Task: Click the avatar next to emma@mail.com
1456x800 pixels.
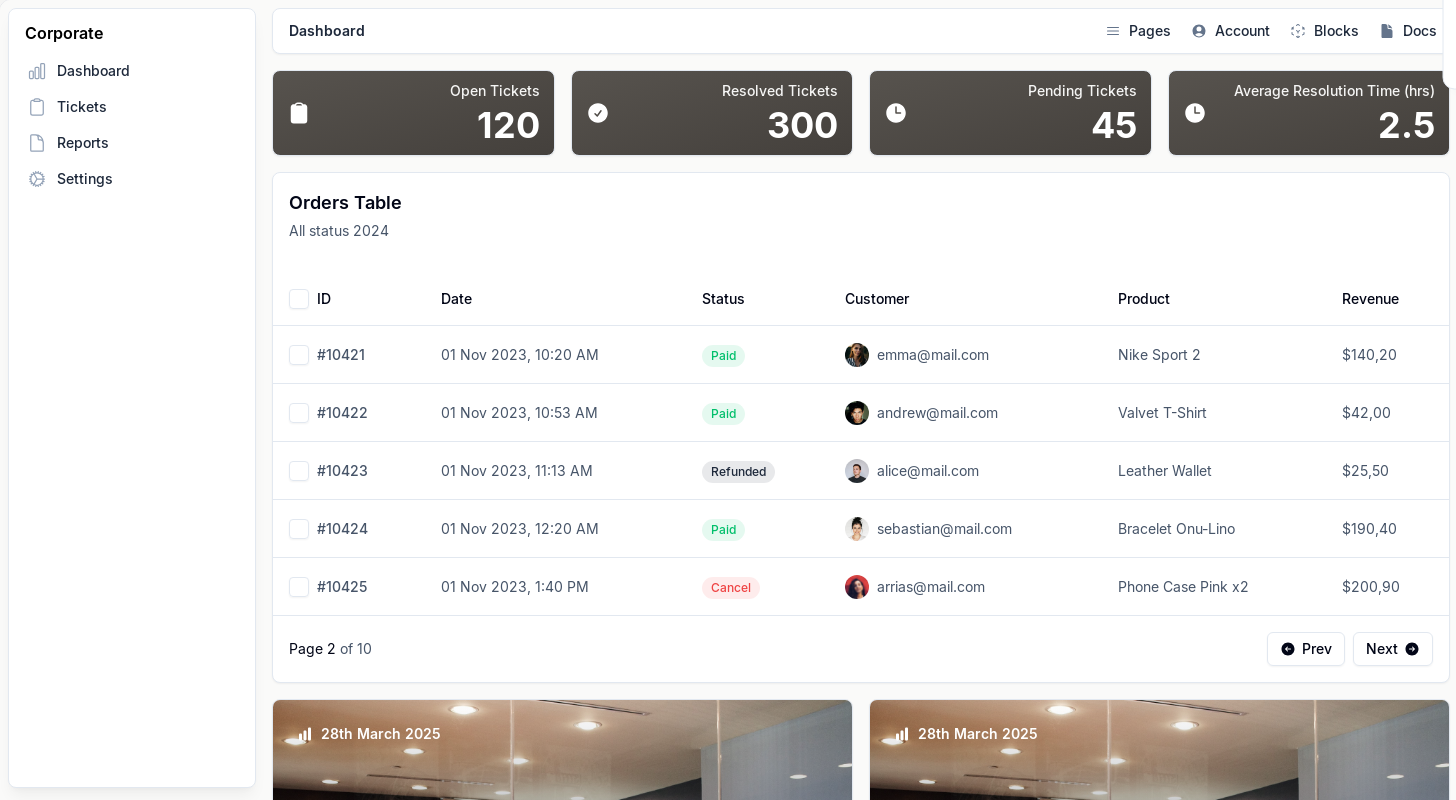Action: point(857,355)
